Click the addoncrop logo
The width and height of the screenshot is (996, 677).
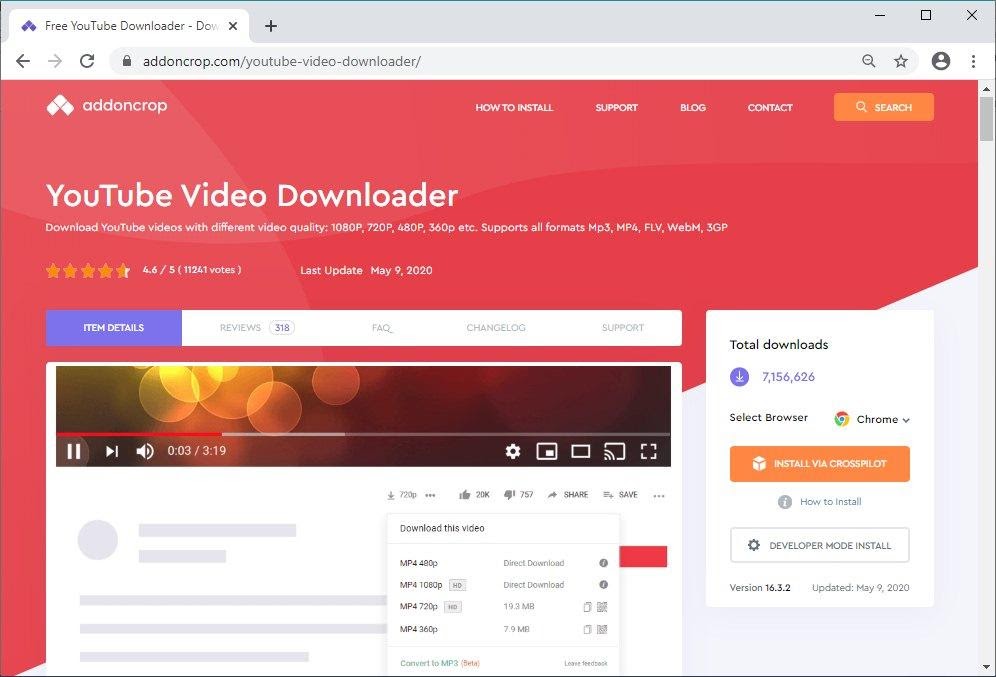107,105
